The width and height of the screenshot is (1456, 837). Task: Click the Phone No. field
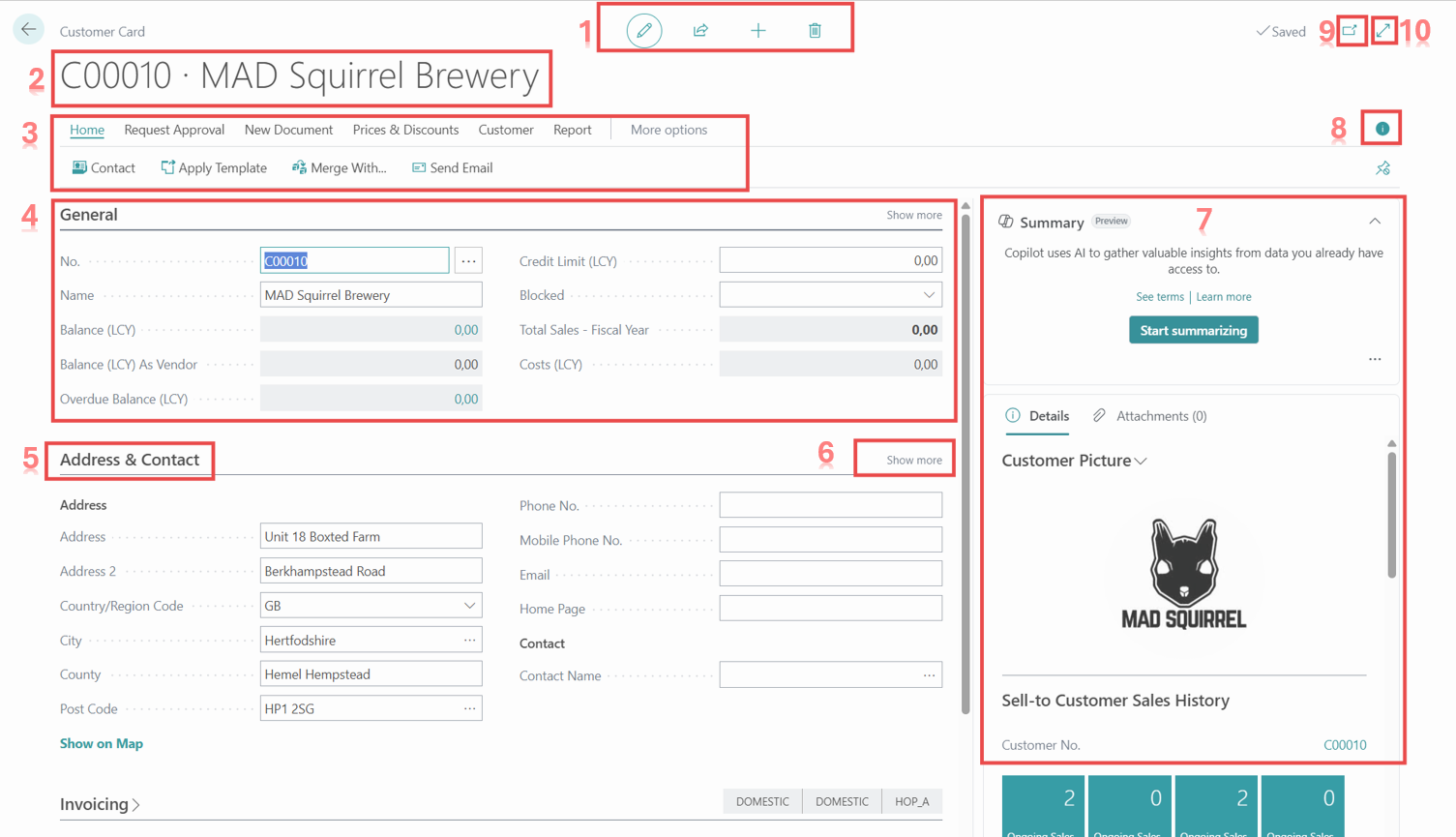click(831, 505)
